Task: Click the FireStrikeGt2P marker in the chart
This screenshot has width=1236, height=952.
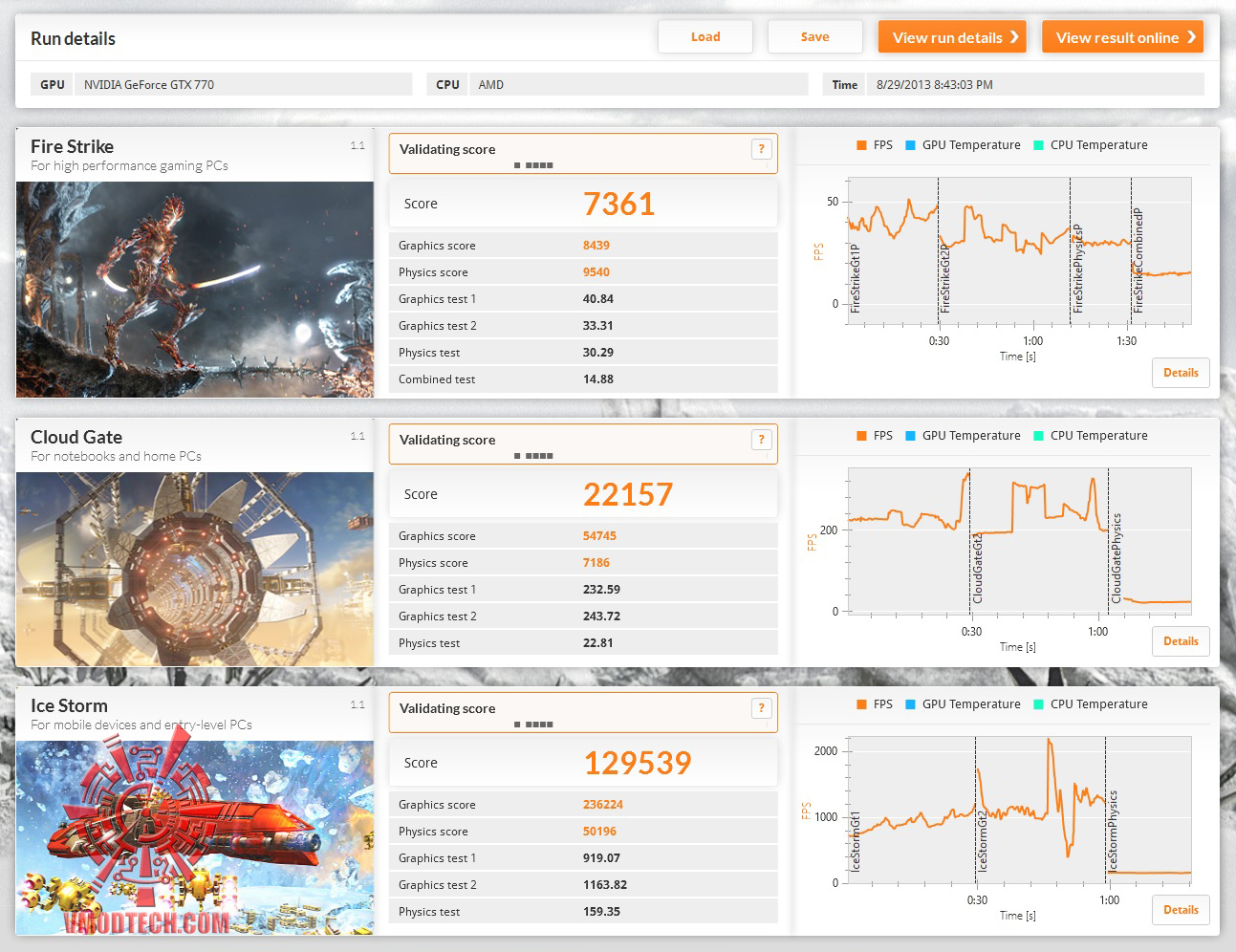Action: click(x=944, y=279)
